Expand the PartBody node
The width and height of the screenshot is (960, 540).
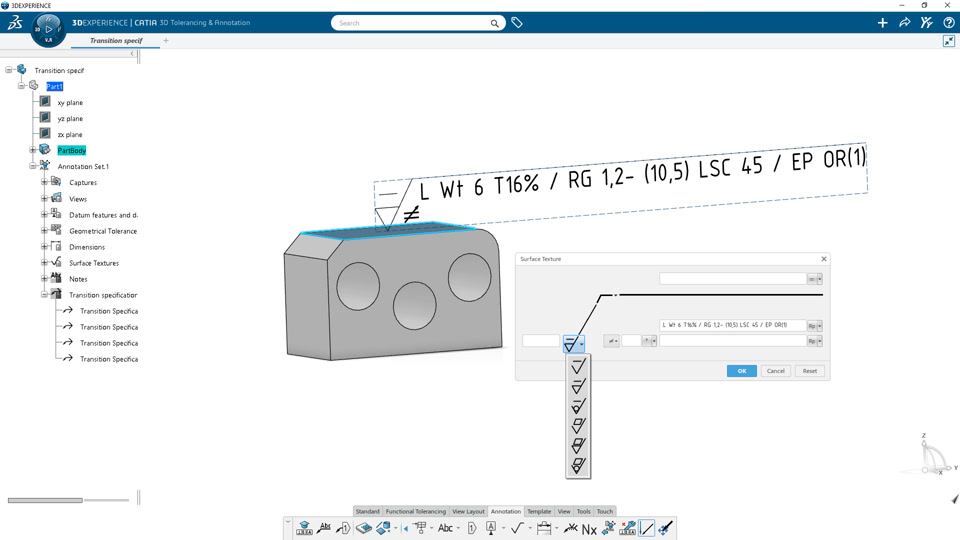click(32, 150)
